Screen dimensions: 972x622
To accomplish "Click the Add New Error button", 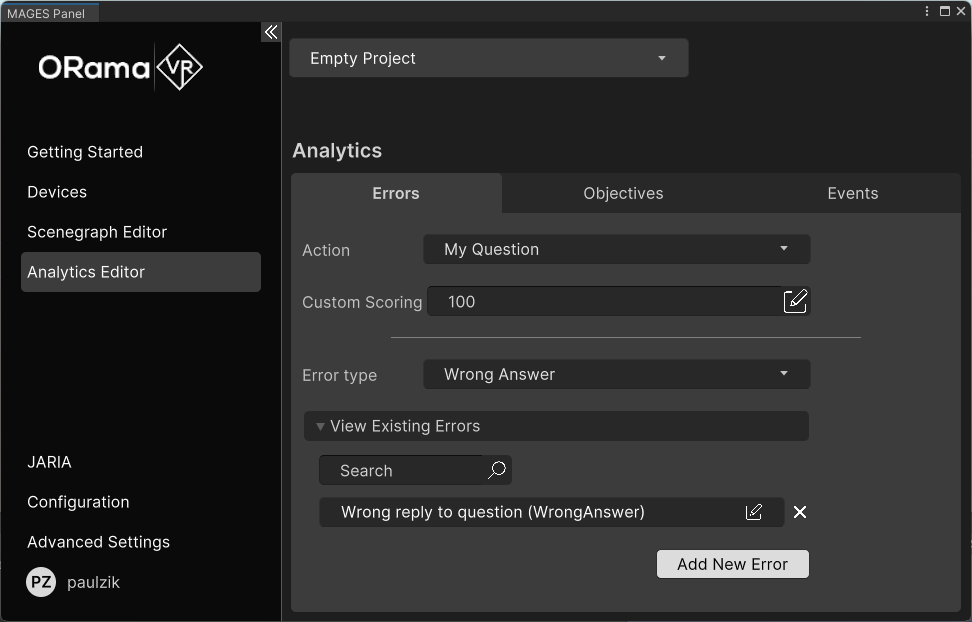I will (x=732, y=563).
